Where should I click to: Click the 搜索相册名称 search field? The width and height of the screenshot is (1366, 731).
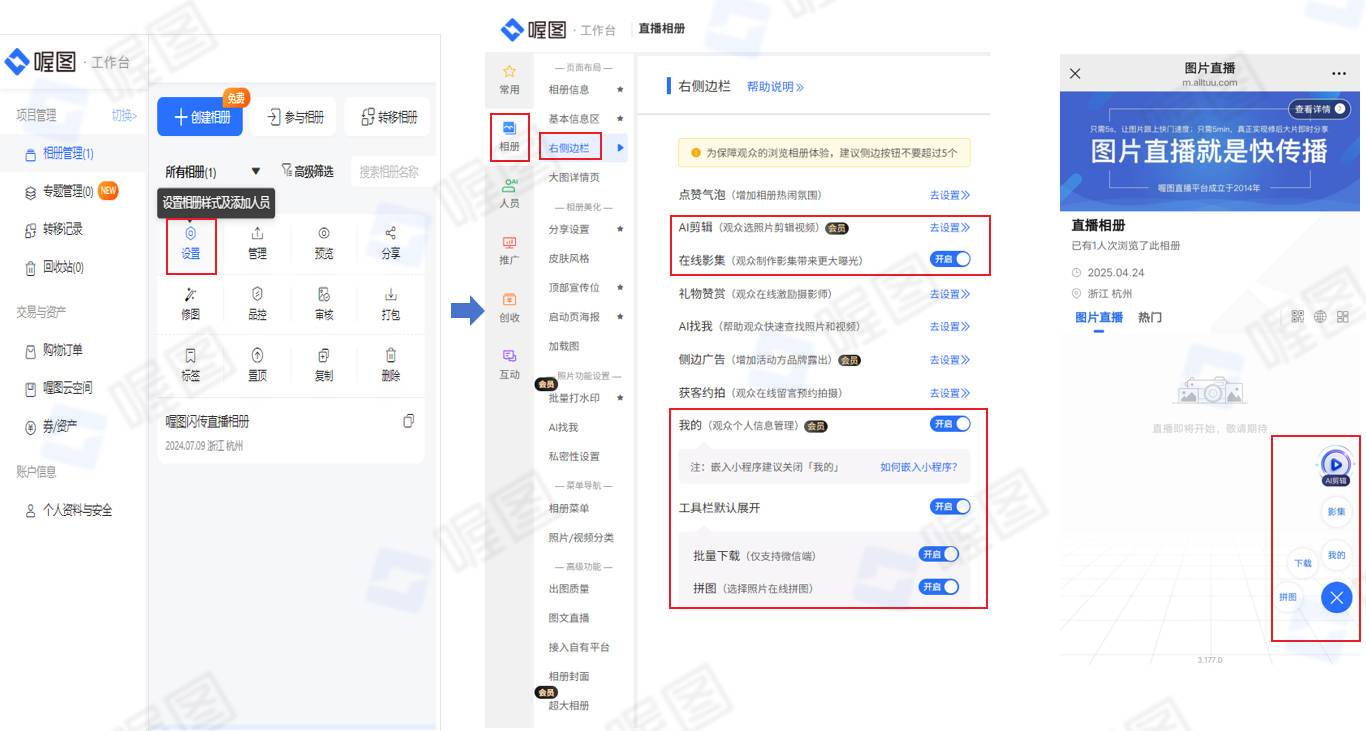coord(394,172)
